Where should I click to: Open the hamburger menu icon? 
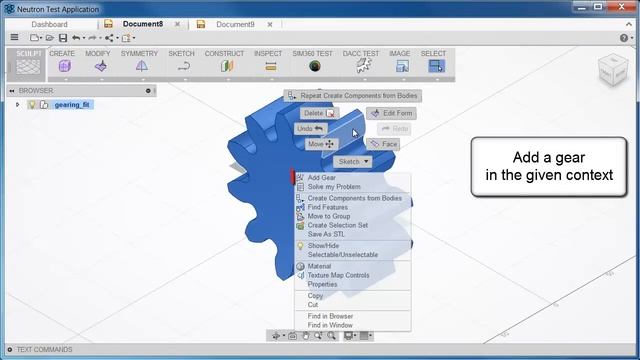point(14,38)
